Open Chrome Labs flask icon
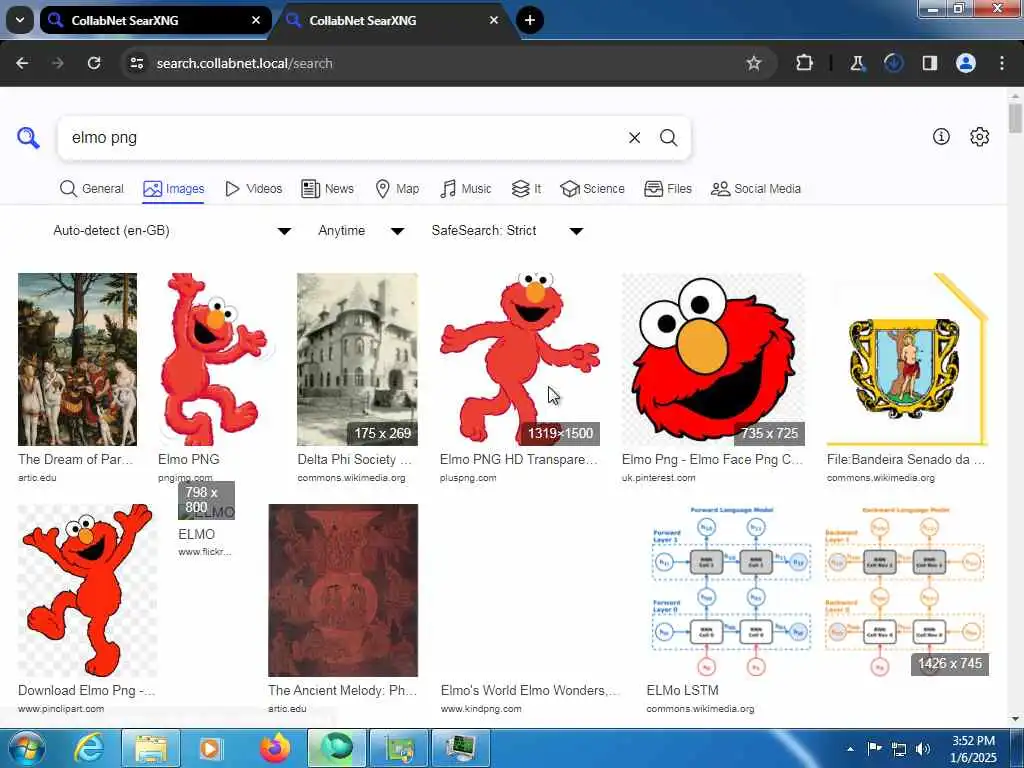The height and width of the screenshot is (768, 1024). [x=857, y=63]
